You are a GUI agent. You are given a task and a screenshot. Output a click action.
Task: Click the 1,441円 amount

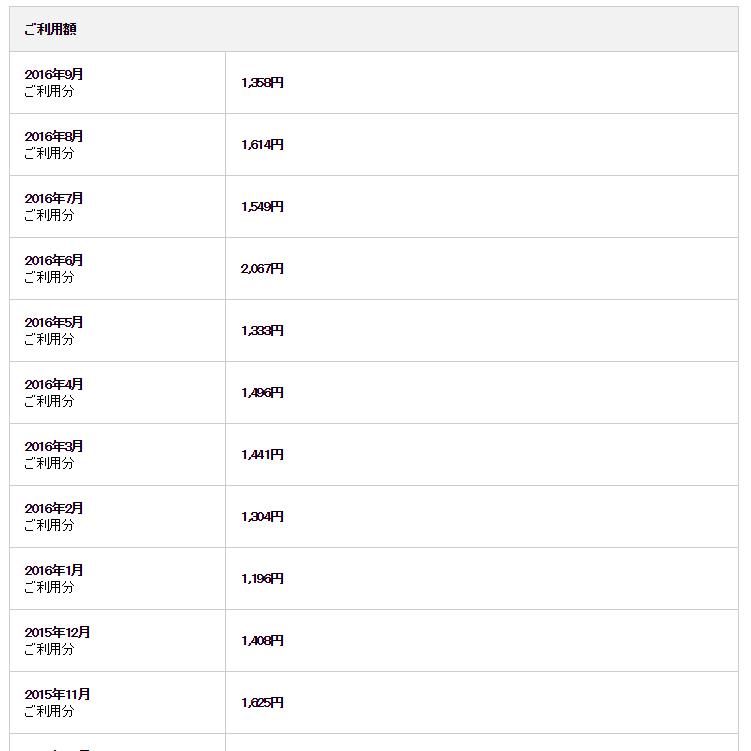[262, 455]
